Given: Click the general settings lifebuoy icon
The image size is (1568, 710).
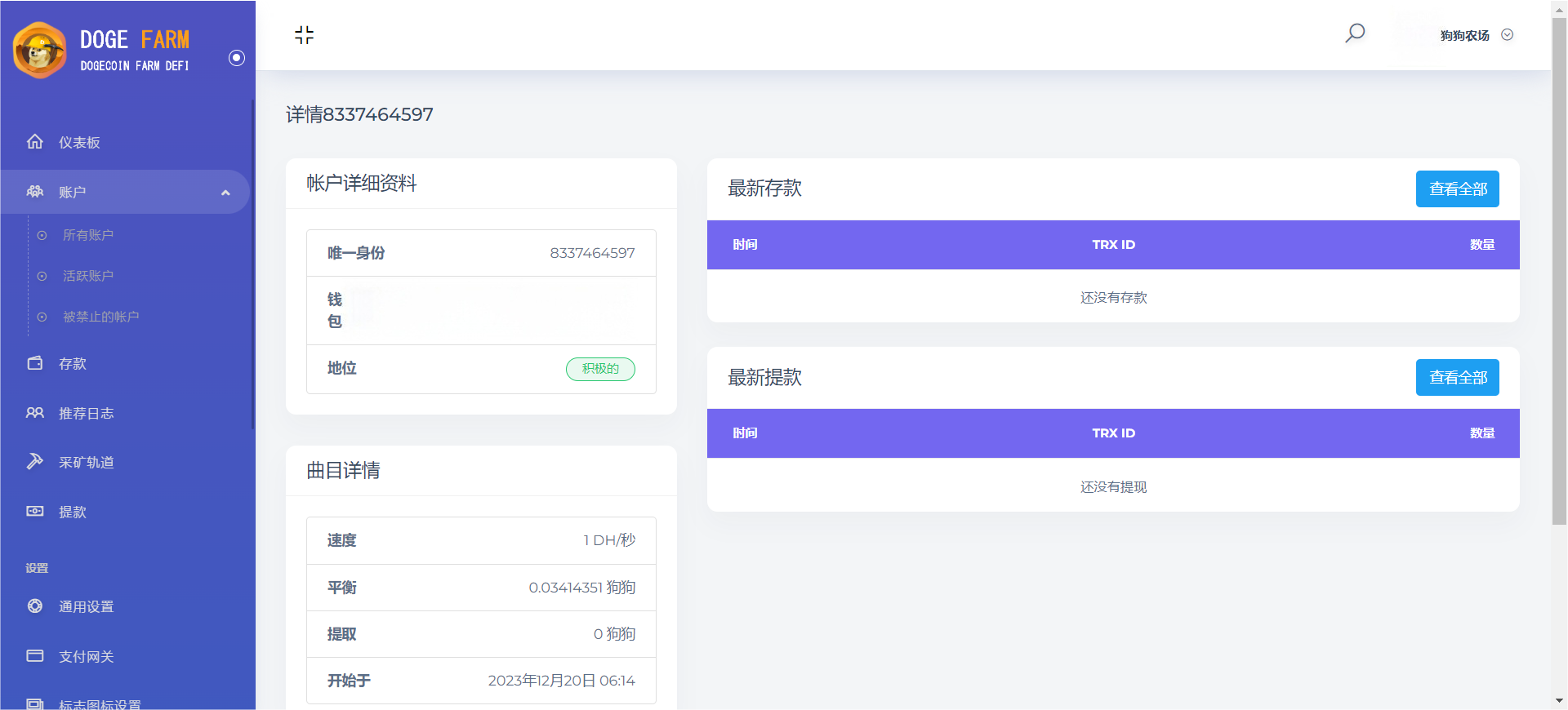Looking at the screenshot, I should [35, 606].
